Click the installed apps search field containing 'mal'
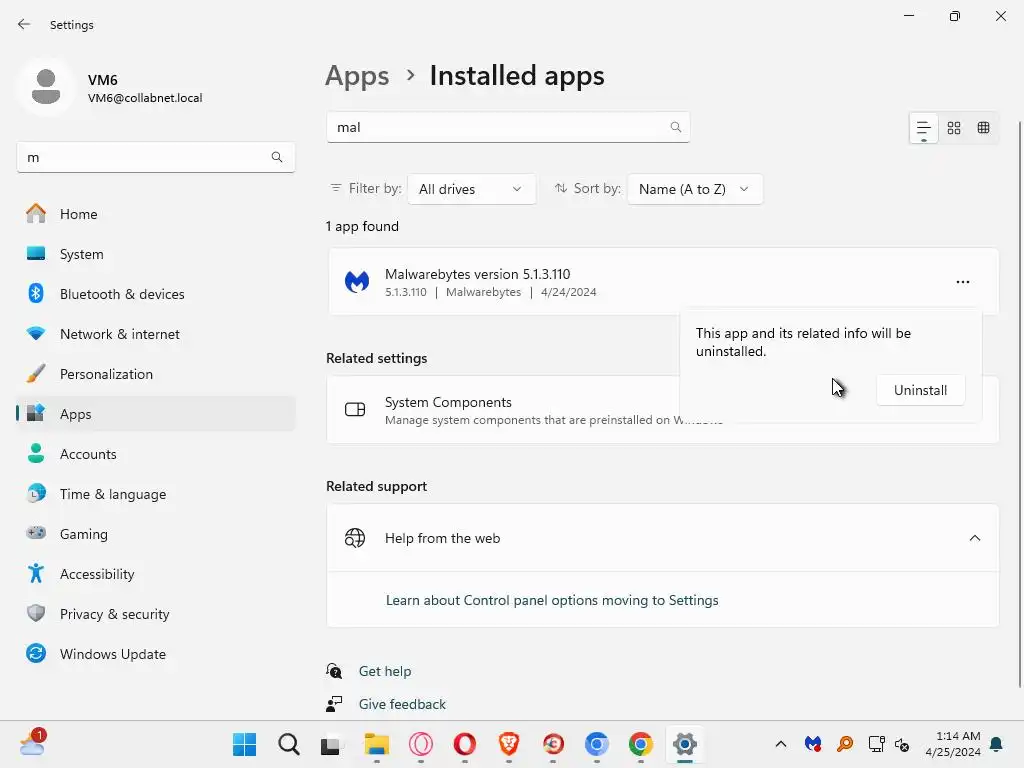The image size is (1024, 768). click(x=508, y=127)
